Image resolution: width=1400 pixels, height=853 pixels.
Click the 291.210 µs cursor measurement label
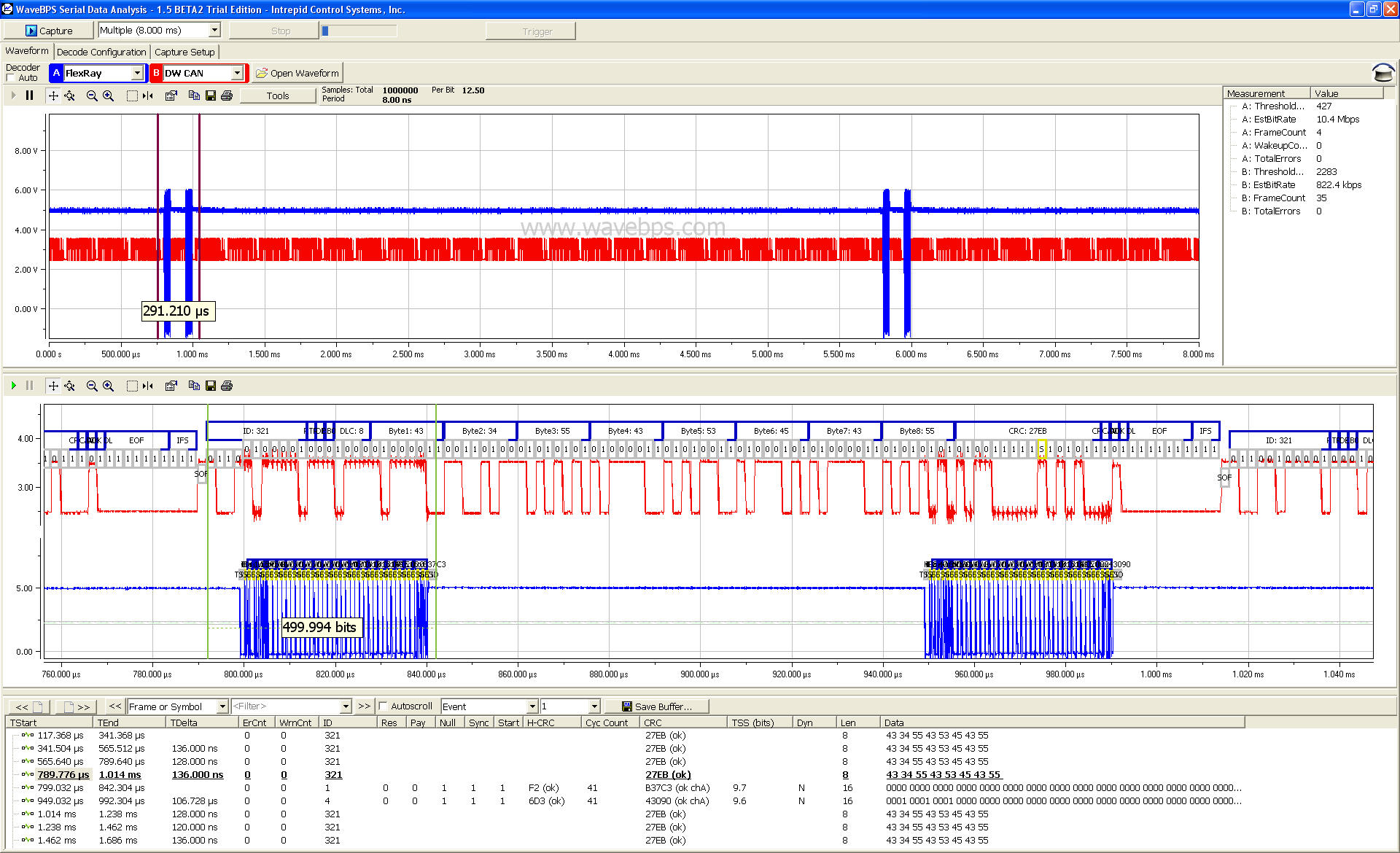[177, 311]
